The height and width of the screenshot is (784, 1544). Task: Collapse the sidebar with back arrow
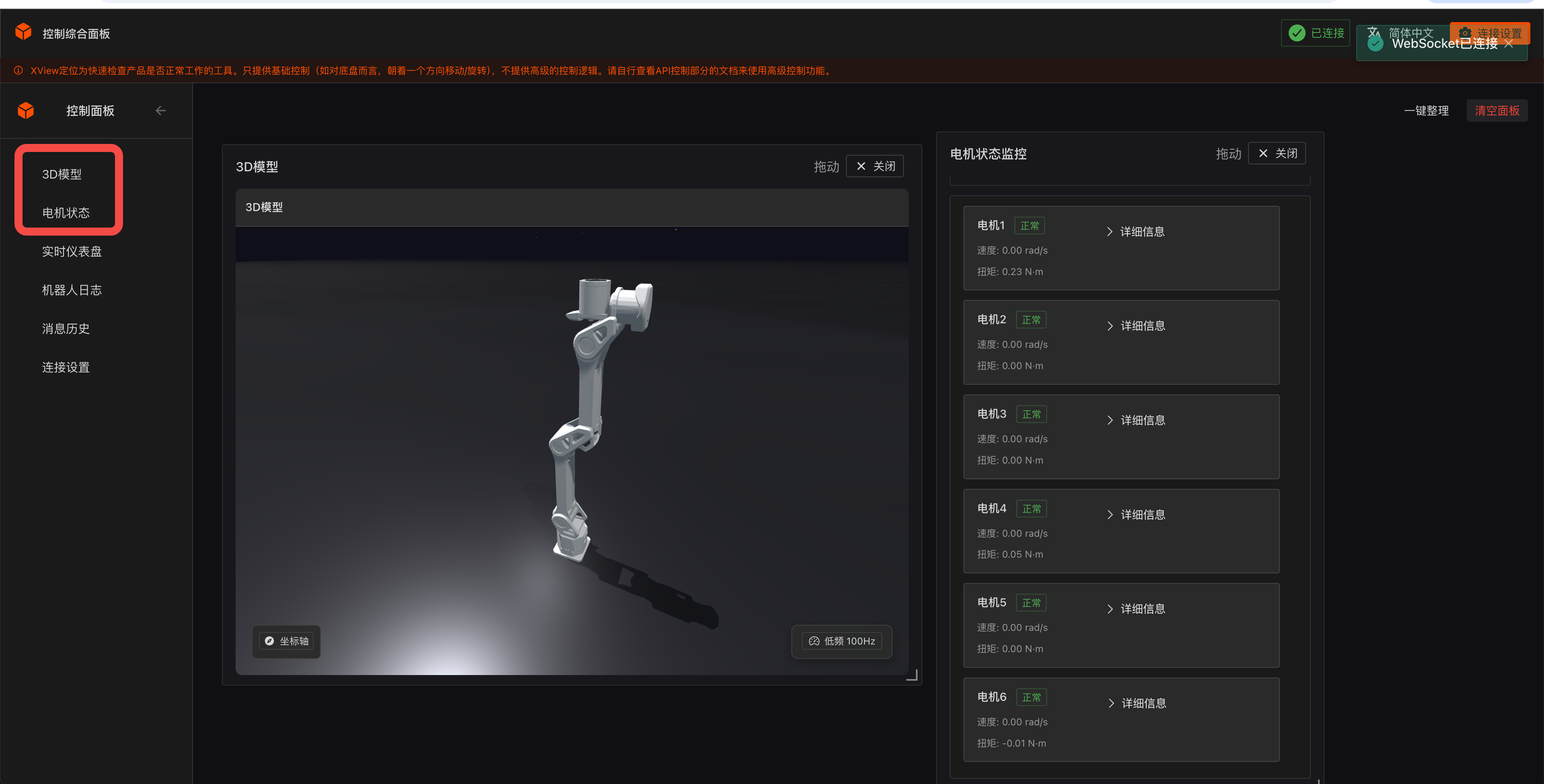click(161, 111)
